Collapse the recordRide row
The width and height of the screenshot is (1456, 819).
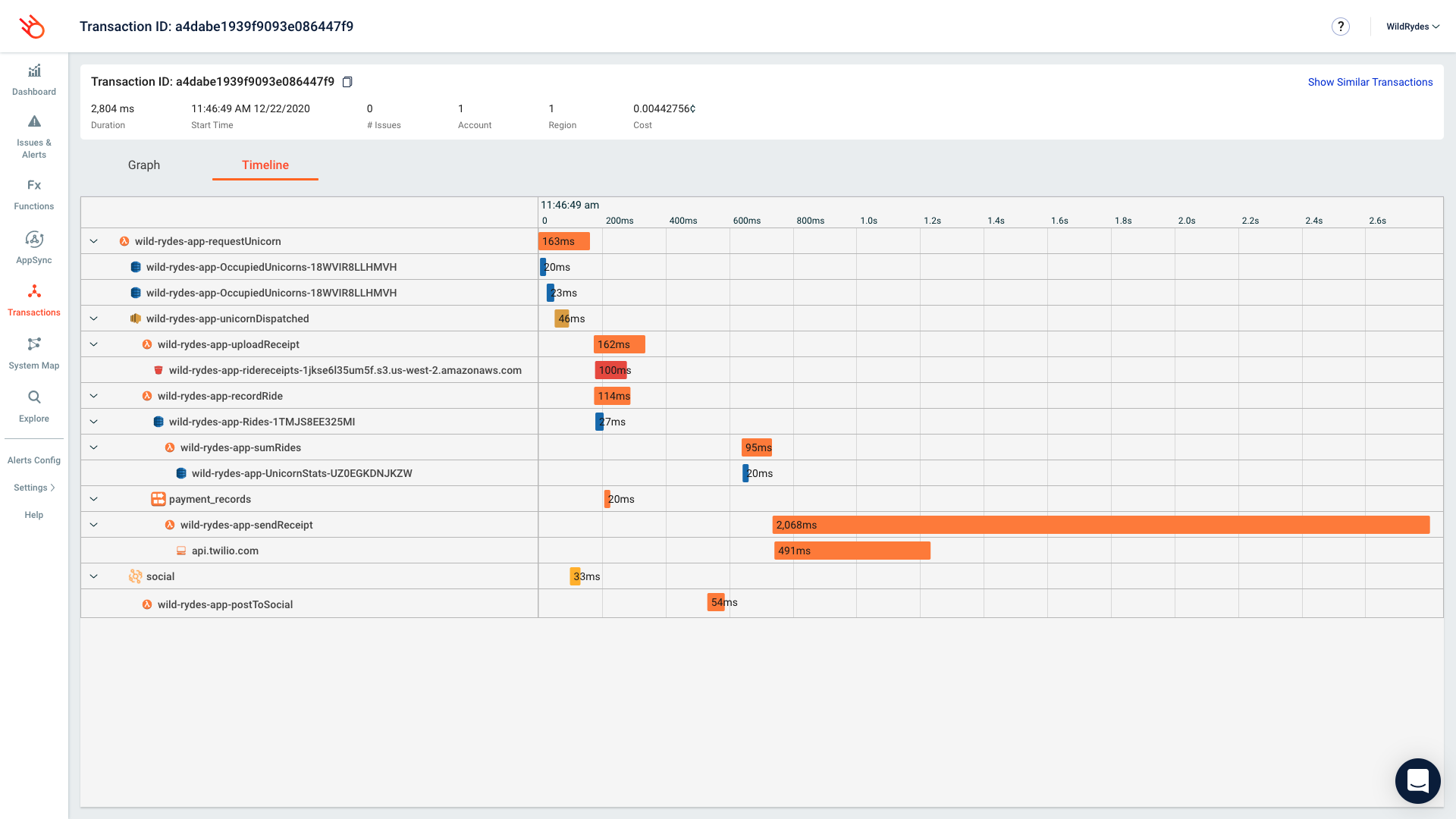pos(94,396)
